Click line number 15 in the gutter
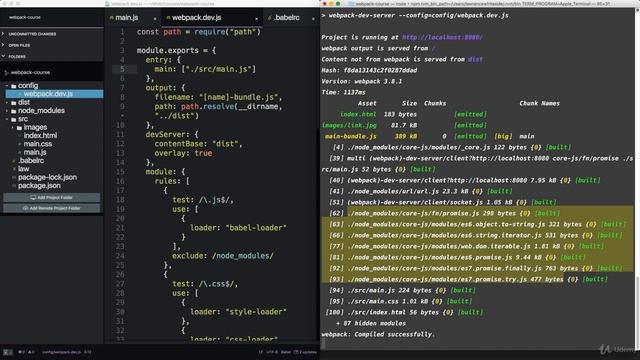 (x=120, y=171)
